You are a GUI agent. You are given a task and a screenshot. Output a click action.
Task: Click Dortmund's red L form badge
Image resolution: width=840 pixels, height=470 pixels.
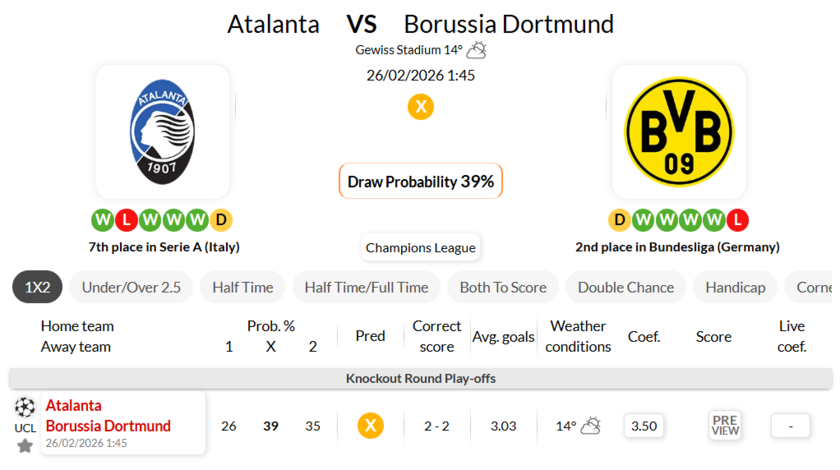coord(737,220)
